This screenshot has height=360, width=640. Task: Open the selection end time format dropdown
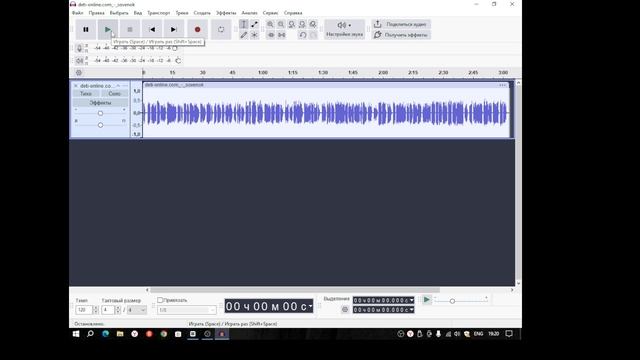pos(412,310)
